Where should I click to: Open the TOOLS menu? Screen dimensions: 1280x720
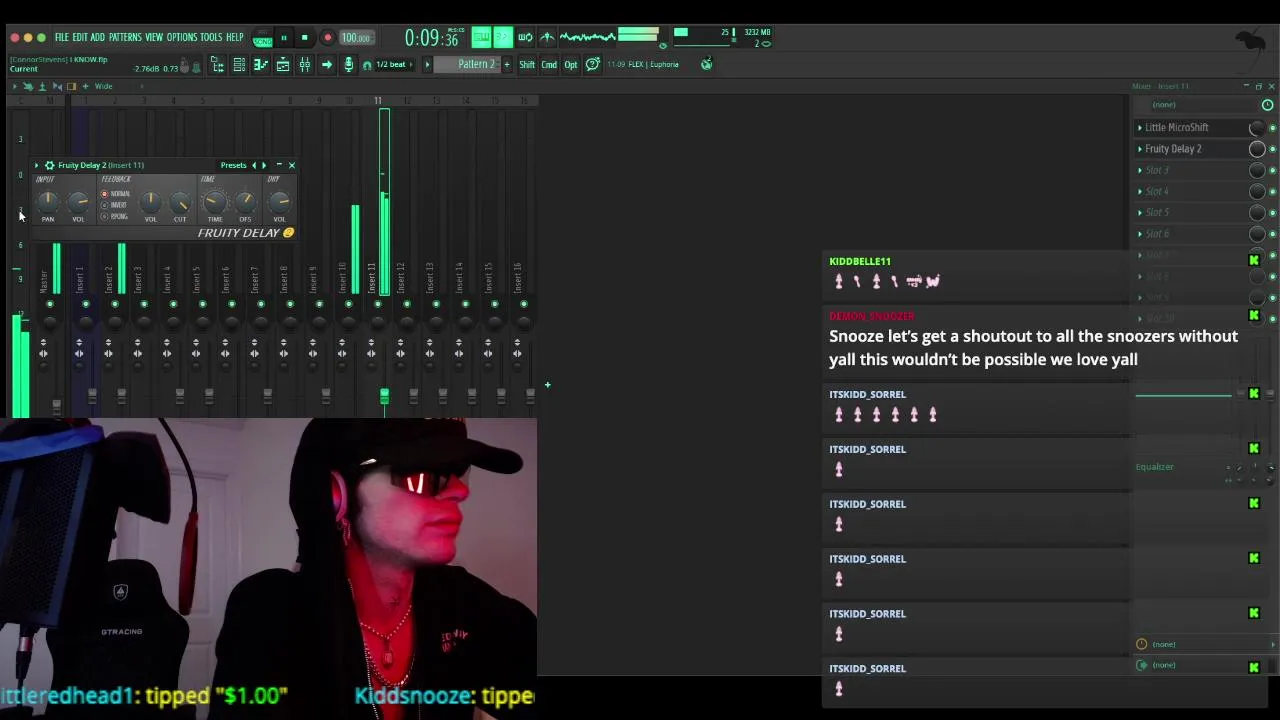click(211, 37)
